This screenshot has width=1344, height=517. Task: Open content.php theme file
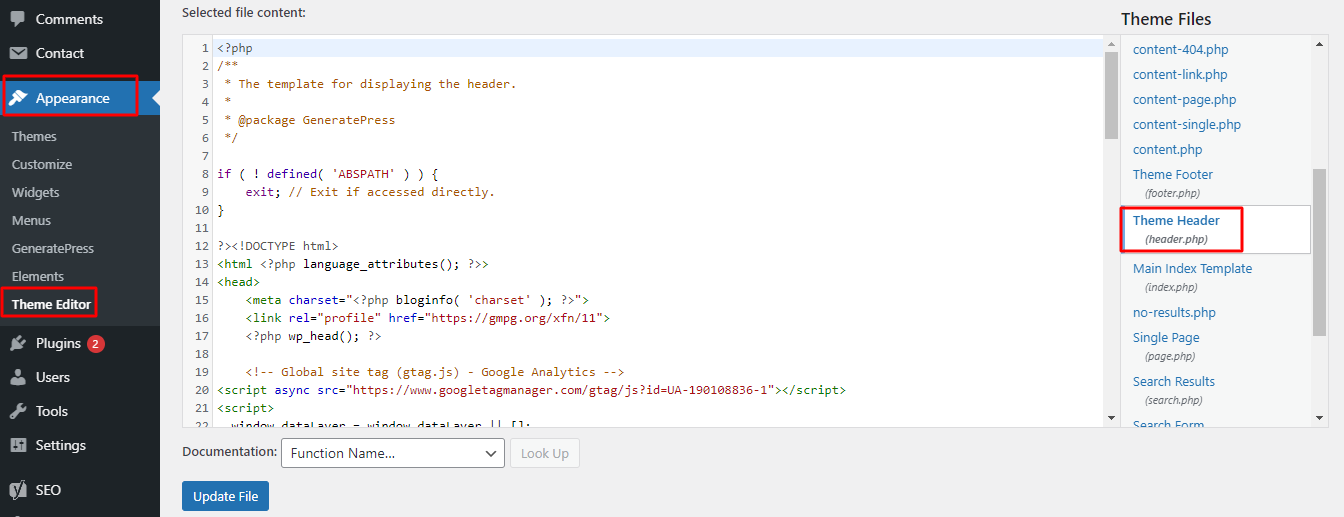click(1167, 149)
